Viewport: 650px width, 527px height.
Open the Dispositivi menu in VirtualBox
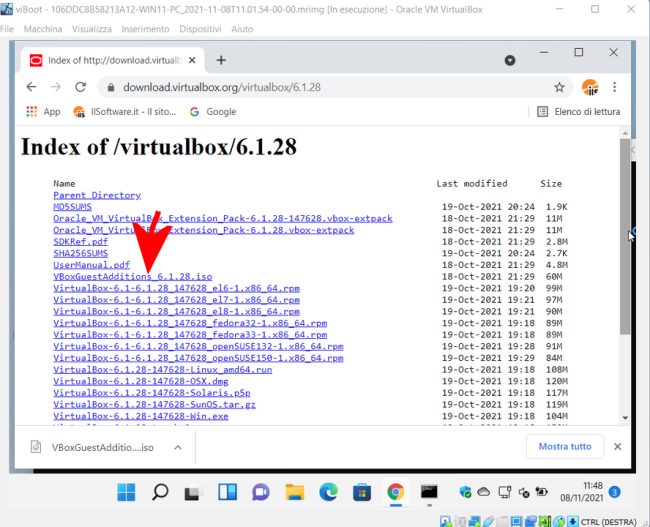coord(199,29)
